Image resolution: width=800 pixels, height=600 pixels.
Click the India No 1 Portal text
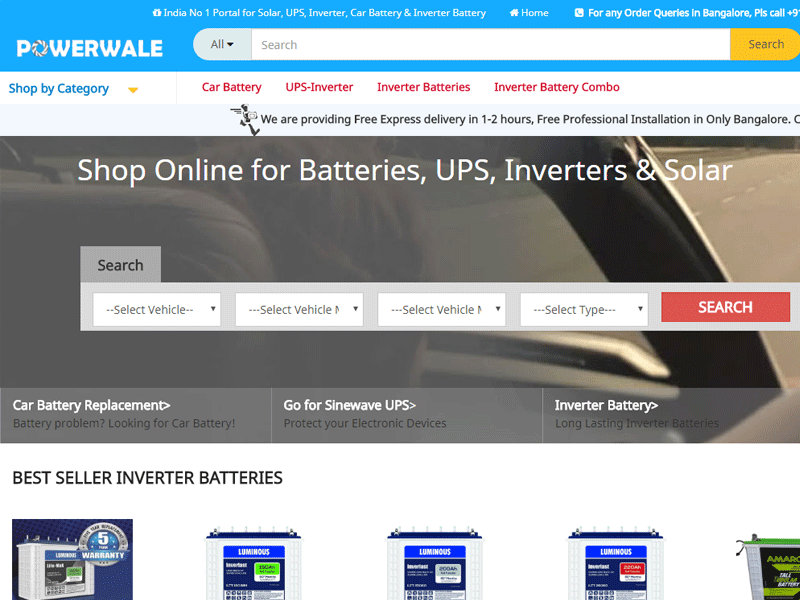(x=324, y=13)
